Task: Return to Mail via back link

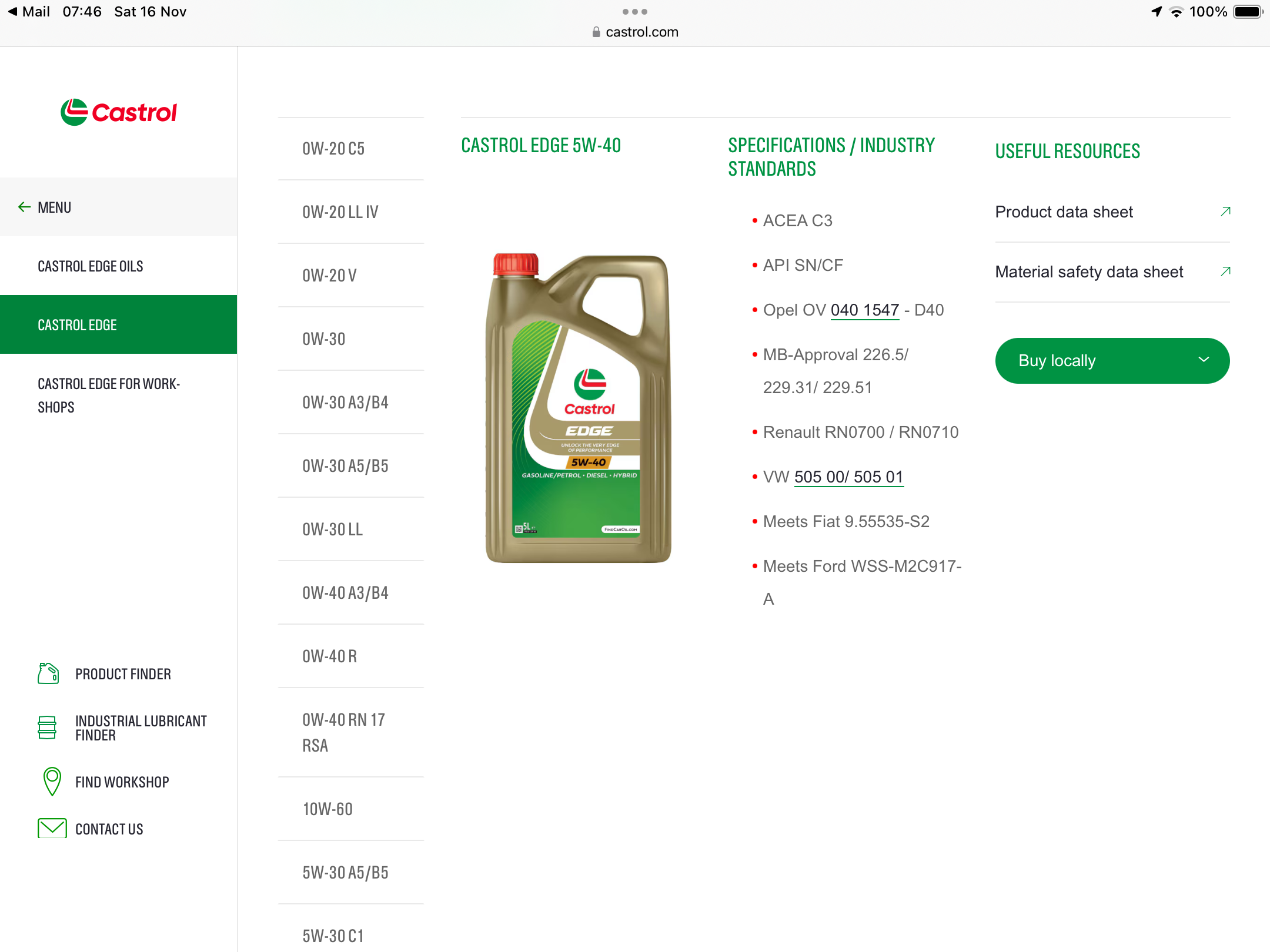Action: [x=29, y=12]
